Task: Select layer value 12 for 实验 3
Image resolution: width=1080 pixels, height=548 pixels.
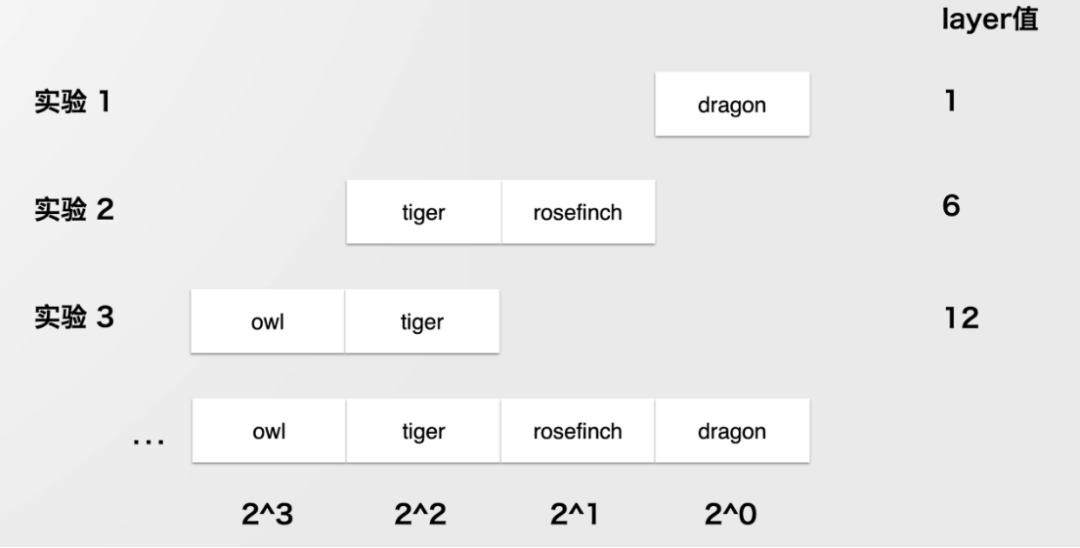Action: [961, 319]
